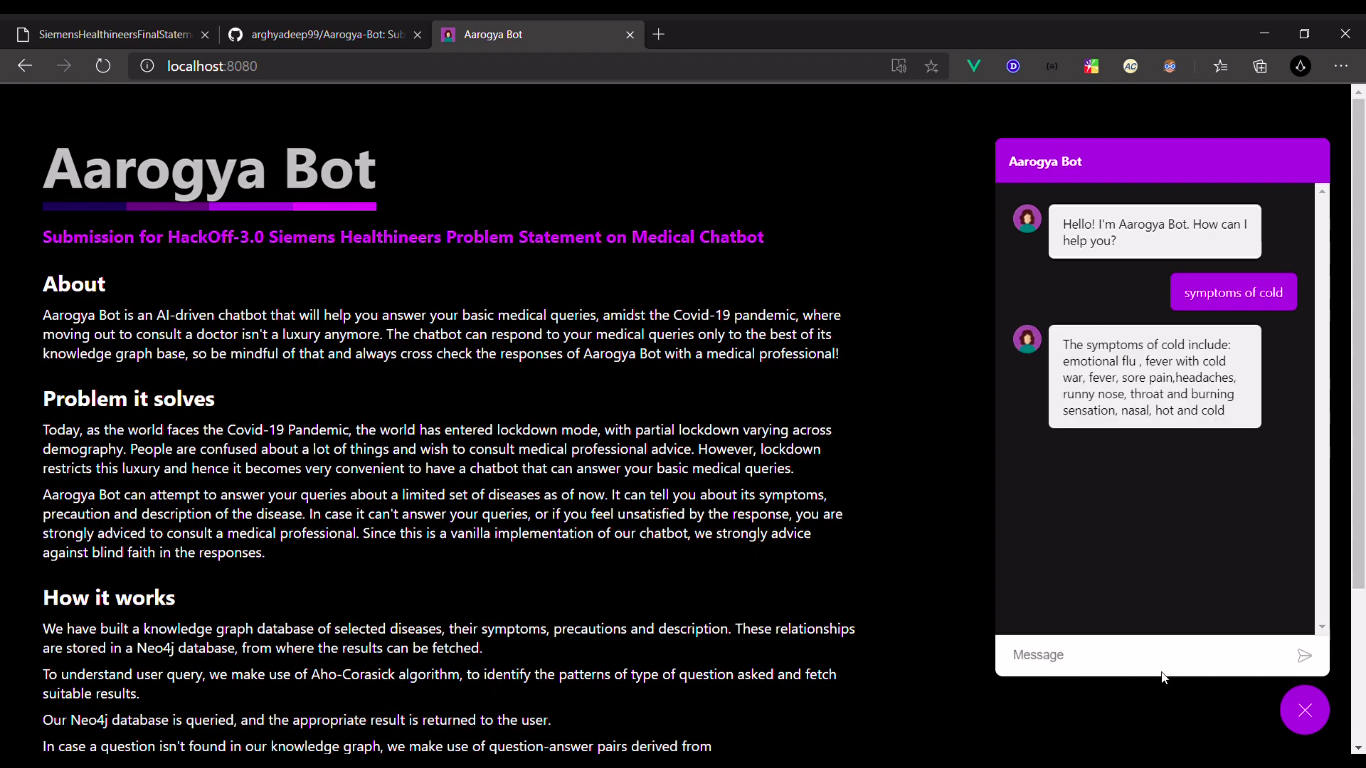Screen dimensions: 1366x768
Task: Close the GitHub Aarogya-Bot tab
Action: coord(417,34)
